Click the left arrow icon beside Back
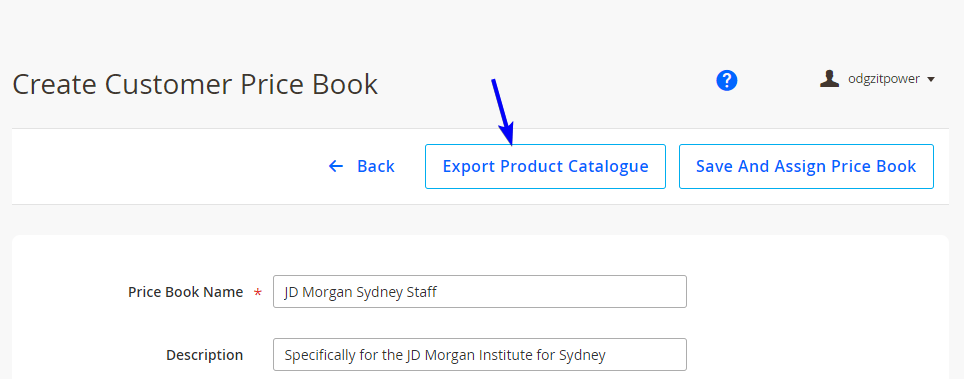 (x=336, y=166)
